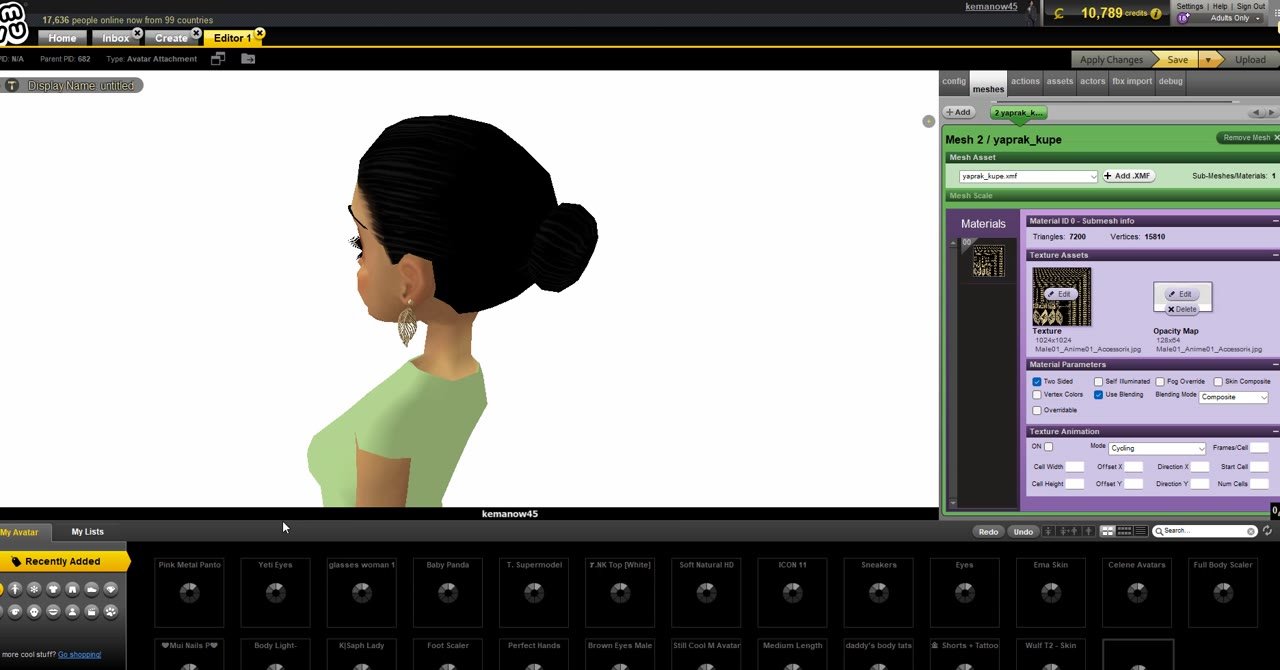Click the Apply Changes button

(x=1111, y=60)
